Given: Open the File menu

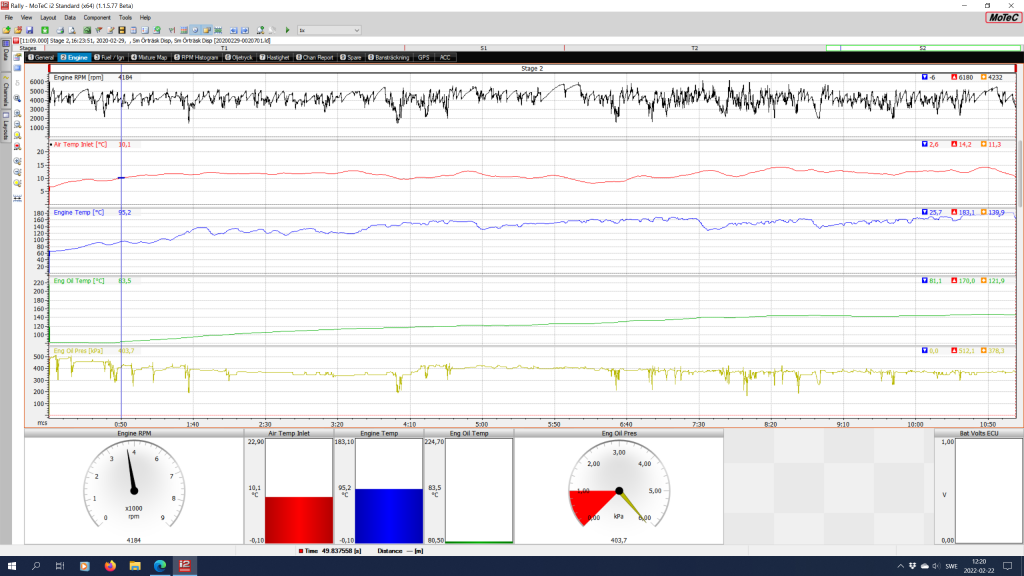Looking at the screenshot, I should coord(8,18).
